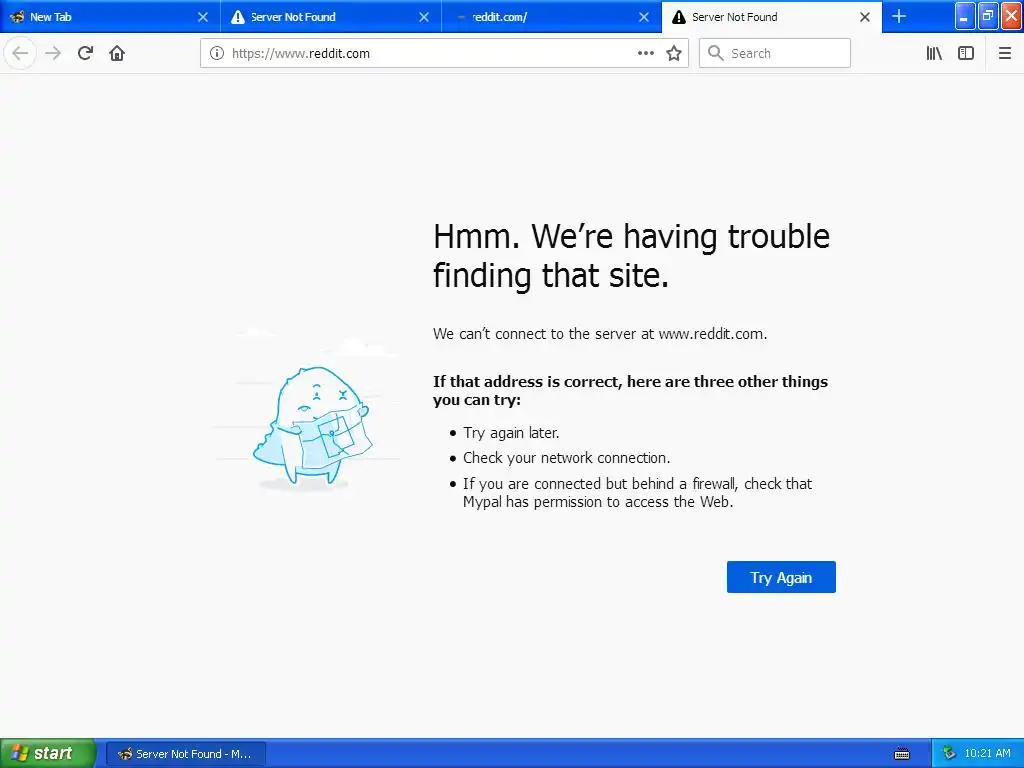Viewport: 1024px width, 768px height.
Task: Open the home page
Action: click(117, 54)
